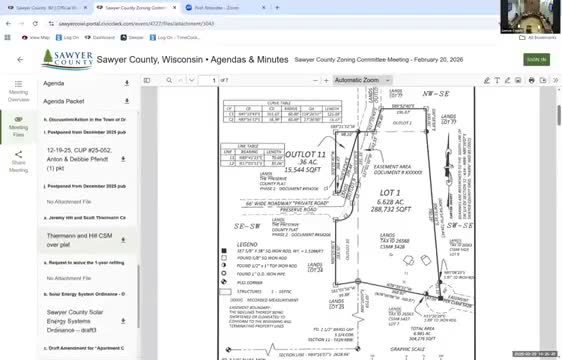Screen dimensions: 562x360
Task: Open the first Log On bookmark
Action: pyautogui.click(x=67, y=37)
